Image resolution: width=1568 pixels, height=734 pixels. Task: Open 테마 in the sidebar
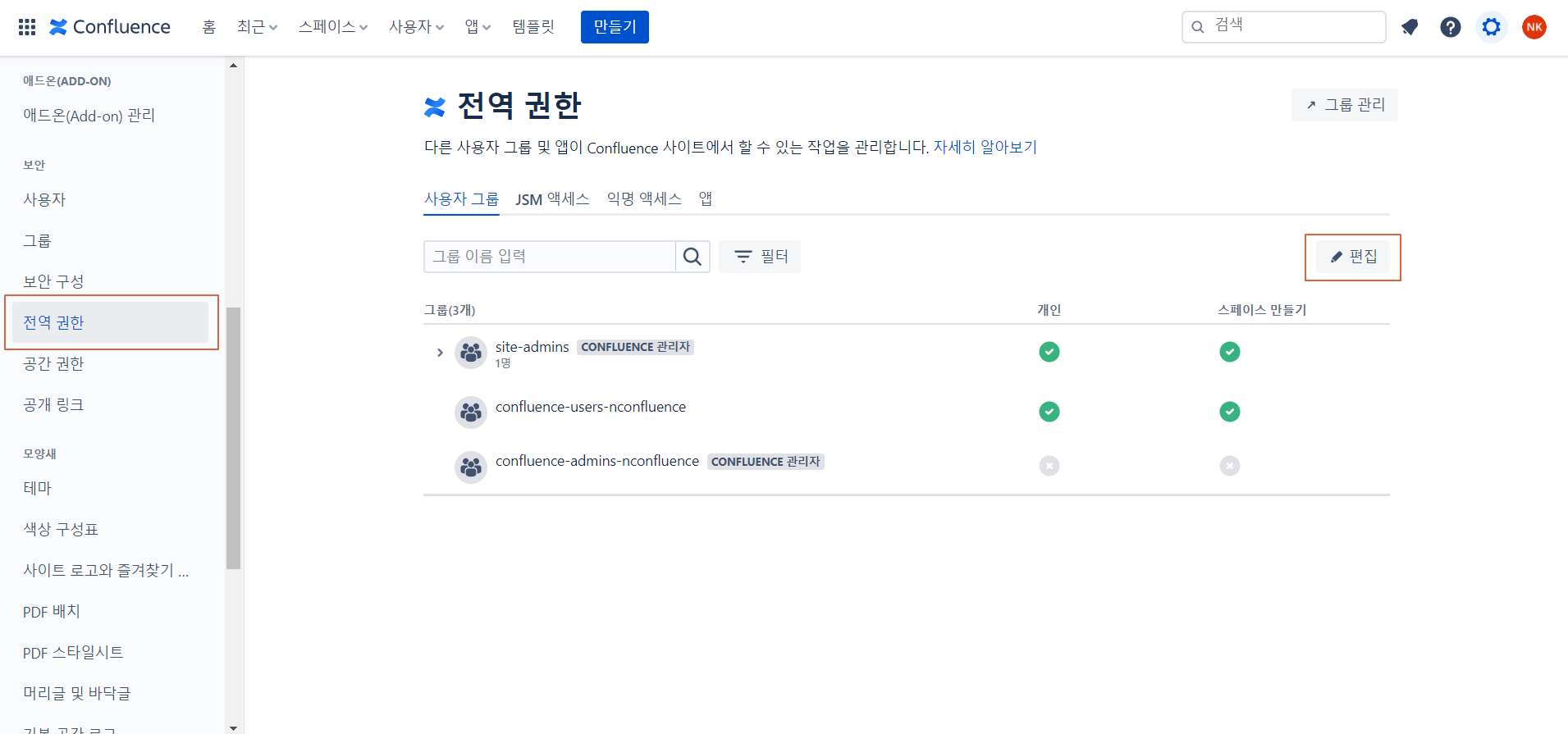[37, 488]
